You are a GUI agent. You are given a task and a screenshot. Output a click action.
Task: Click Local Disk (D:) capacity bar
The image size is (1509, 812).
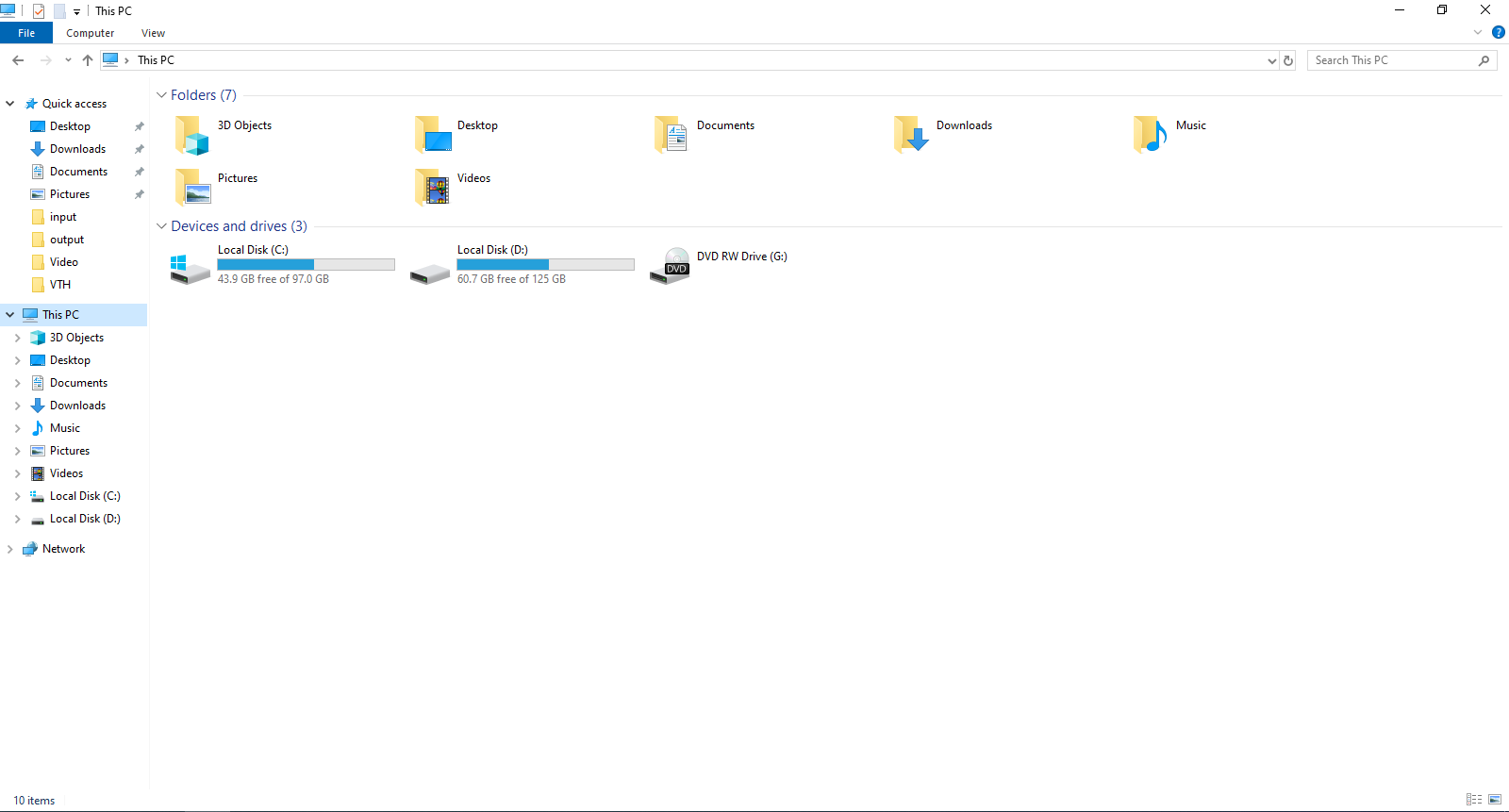[x=545, y=265]
